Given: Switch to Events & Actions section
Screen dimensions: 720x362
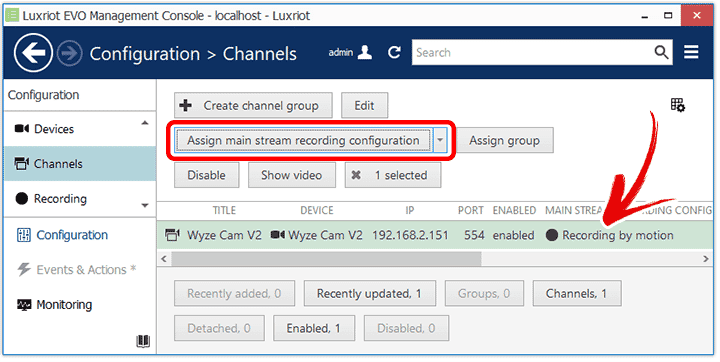Looking at the screenshot, I should click(x=76, y=270).
